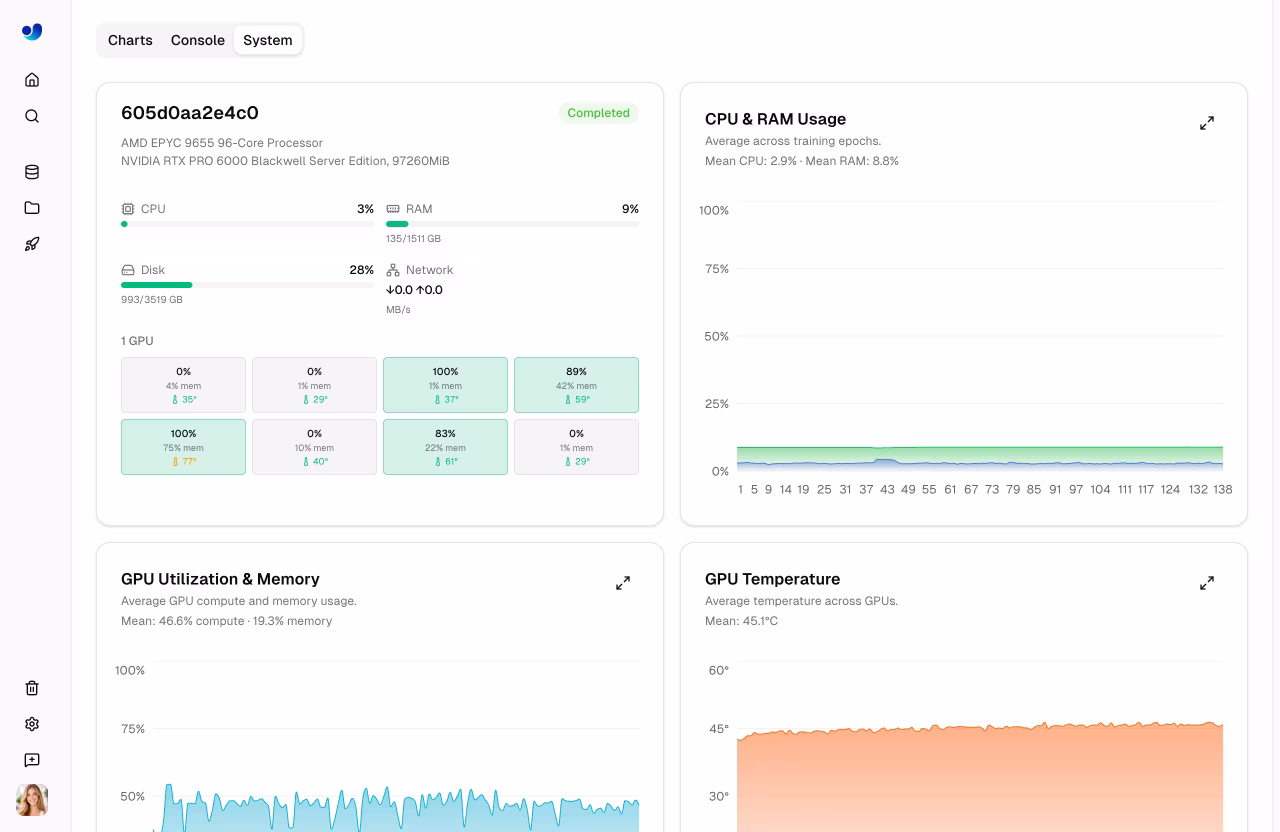The height and width of the screenshot is (832, 1280).
Task: Click the 1 GPU label
Action: pos(137,341)
